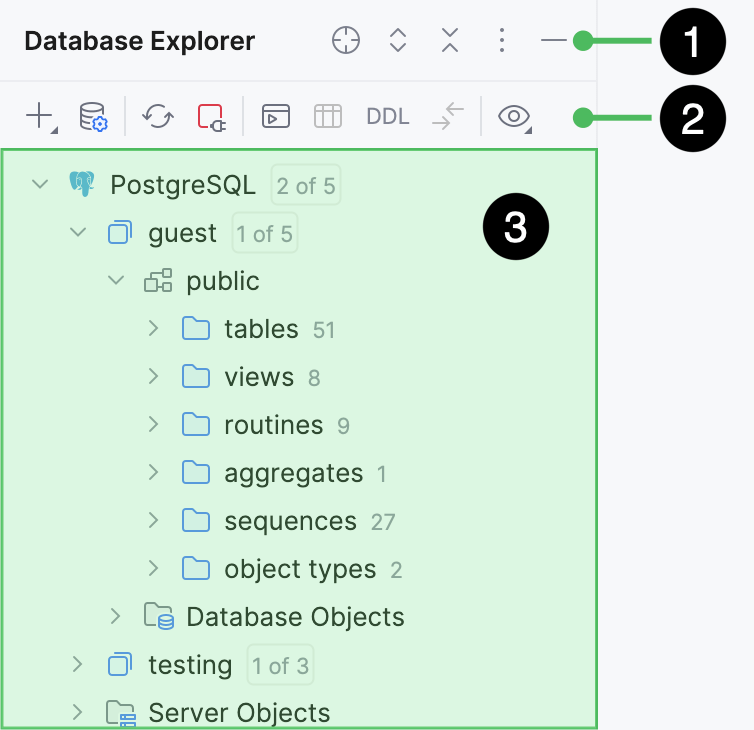
Task: Collapse the guest database node
Action: 78,233
